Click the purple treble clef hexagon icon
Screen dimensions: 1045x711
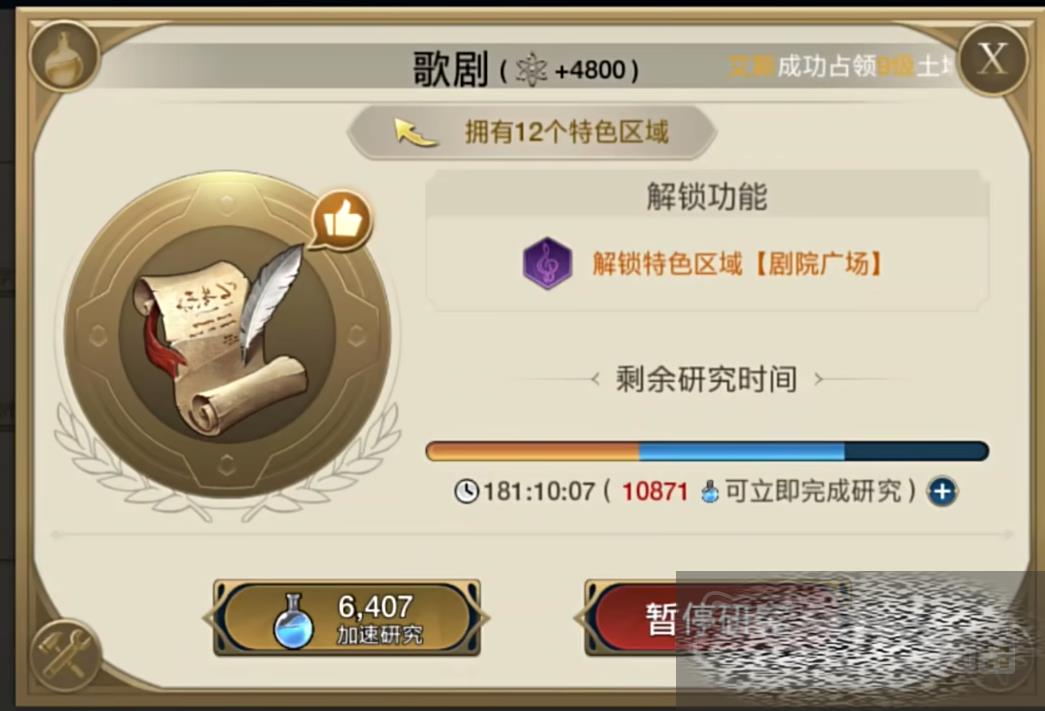[547, 263]
